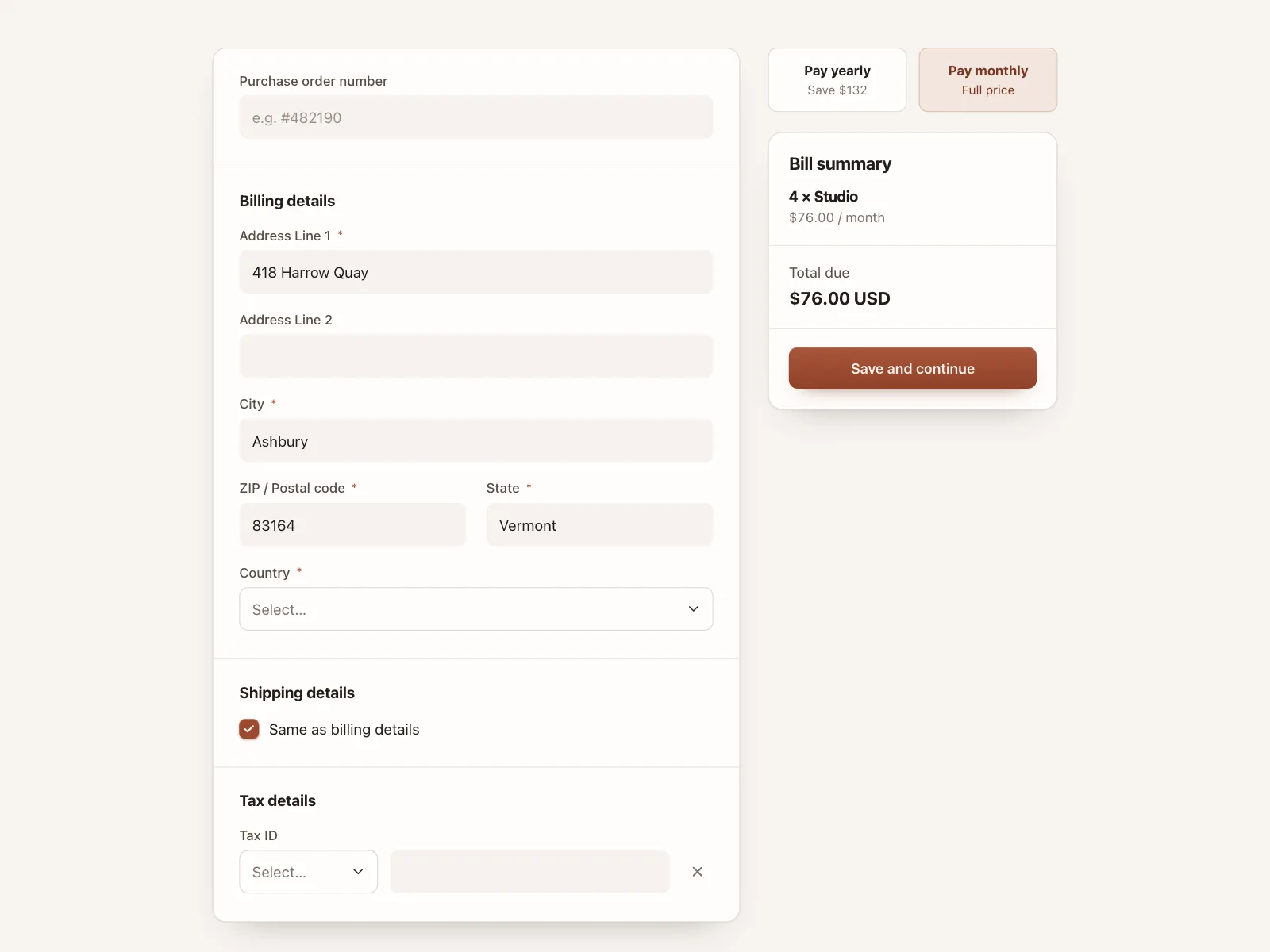
Task: Open the Country select dropdown
Action: tap(476, 609)
